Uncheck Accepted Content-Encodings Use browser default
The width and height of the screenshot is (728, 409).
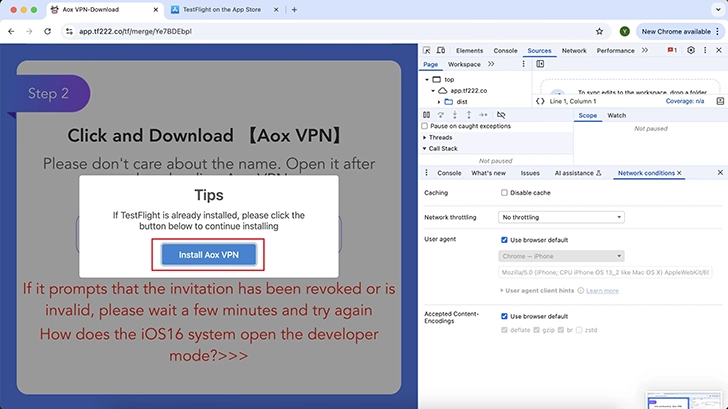[x=504, y=316]
